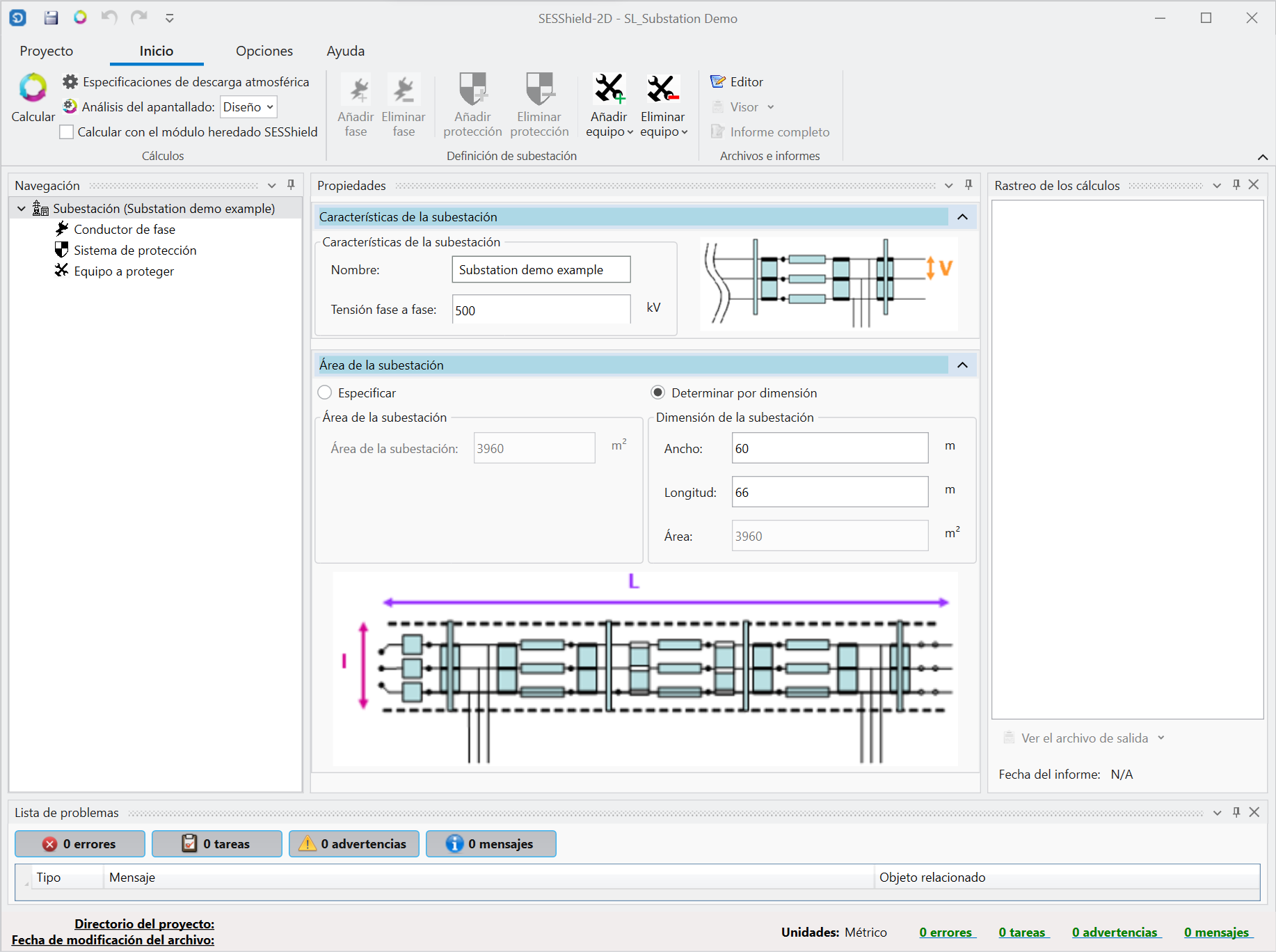
Task: Open Lista de problemas options arrow
Action: tap(1218, 813)
